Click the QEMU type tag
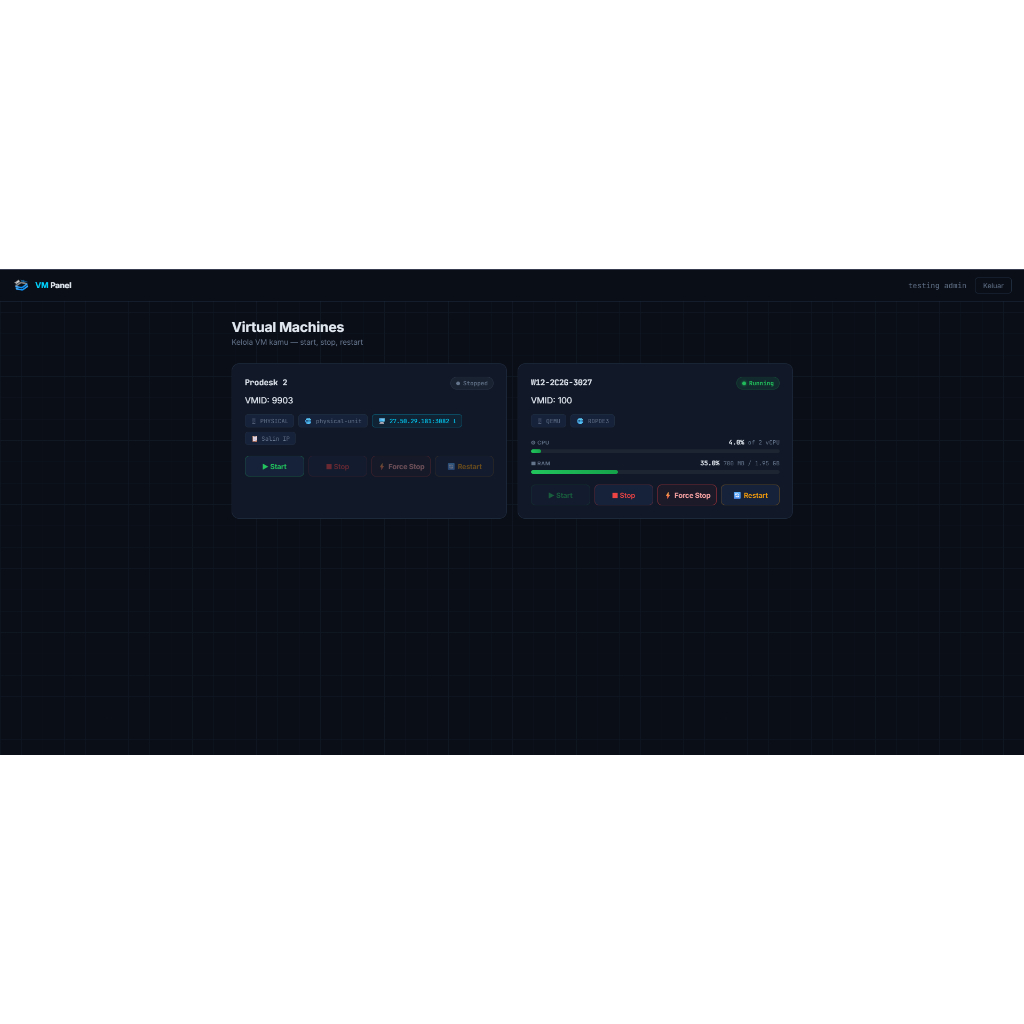The image size is (1024, 1024). [549, 421]
